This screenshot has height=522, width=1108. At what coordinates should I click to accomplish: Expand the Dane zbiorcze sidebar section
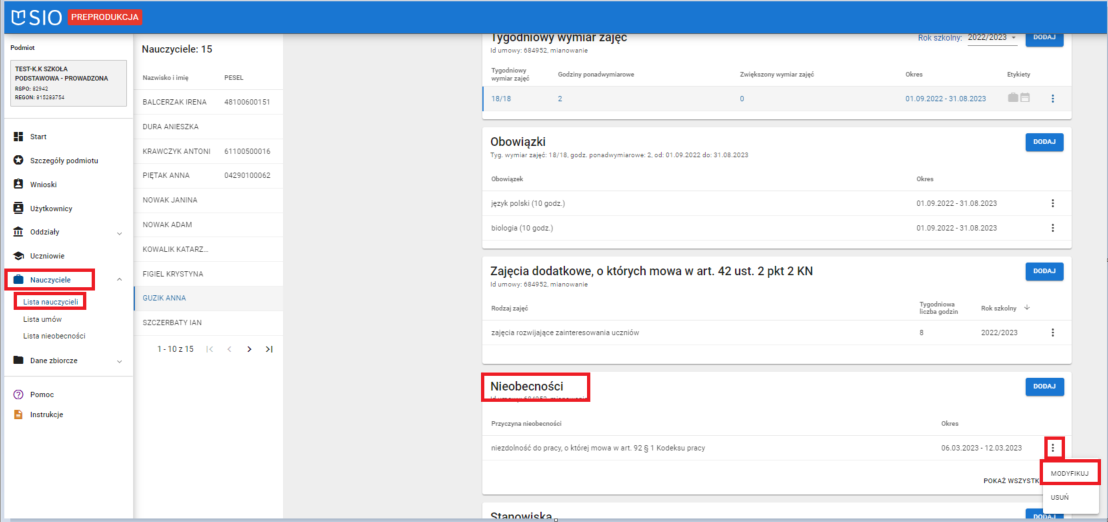(x=119, y=360)
